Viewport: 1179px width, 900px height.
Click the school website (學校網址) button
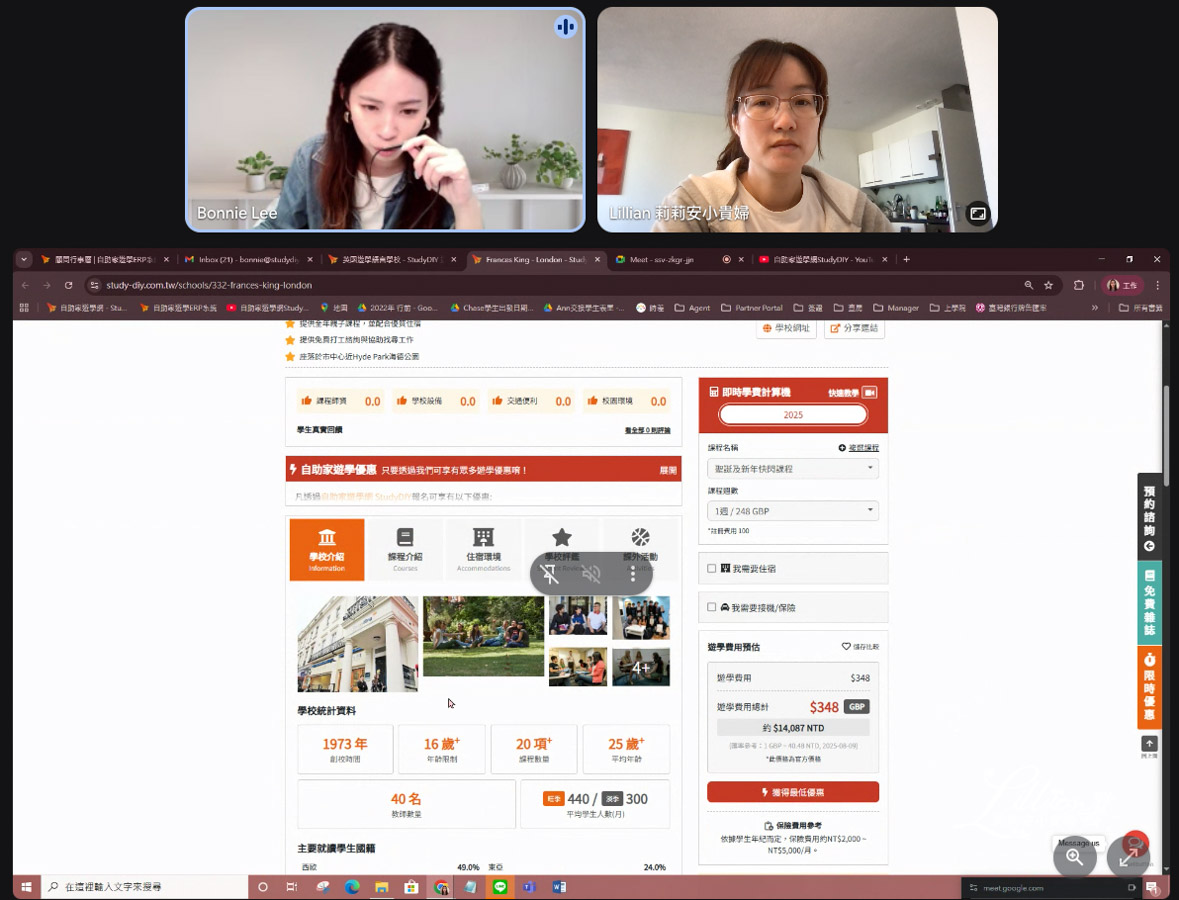[787, 329]
